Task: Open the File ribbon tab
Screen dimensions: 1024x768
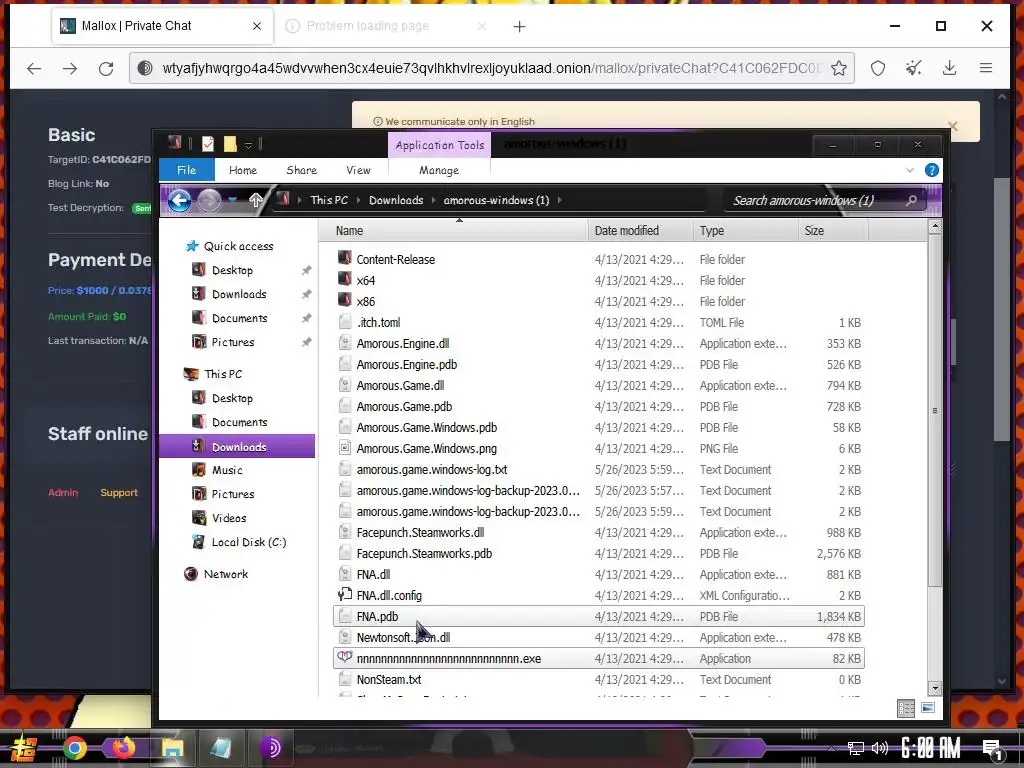Action: coord(186,170)
